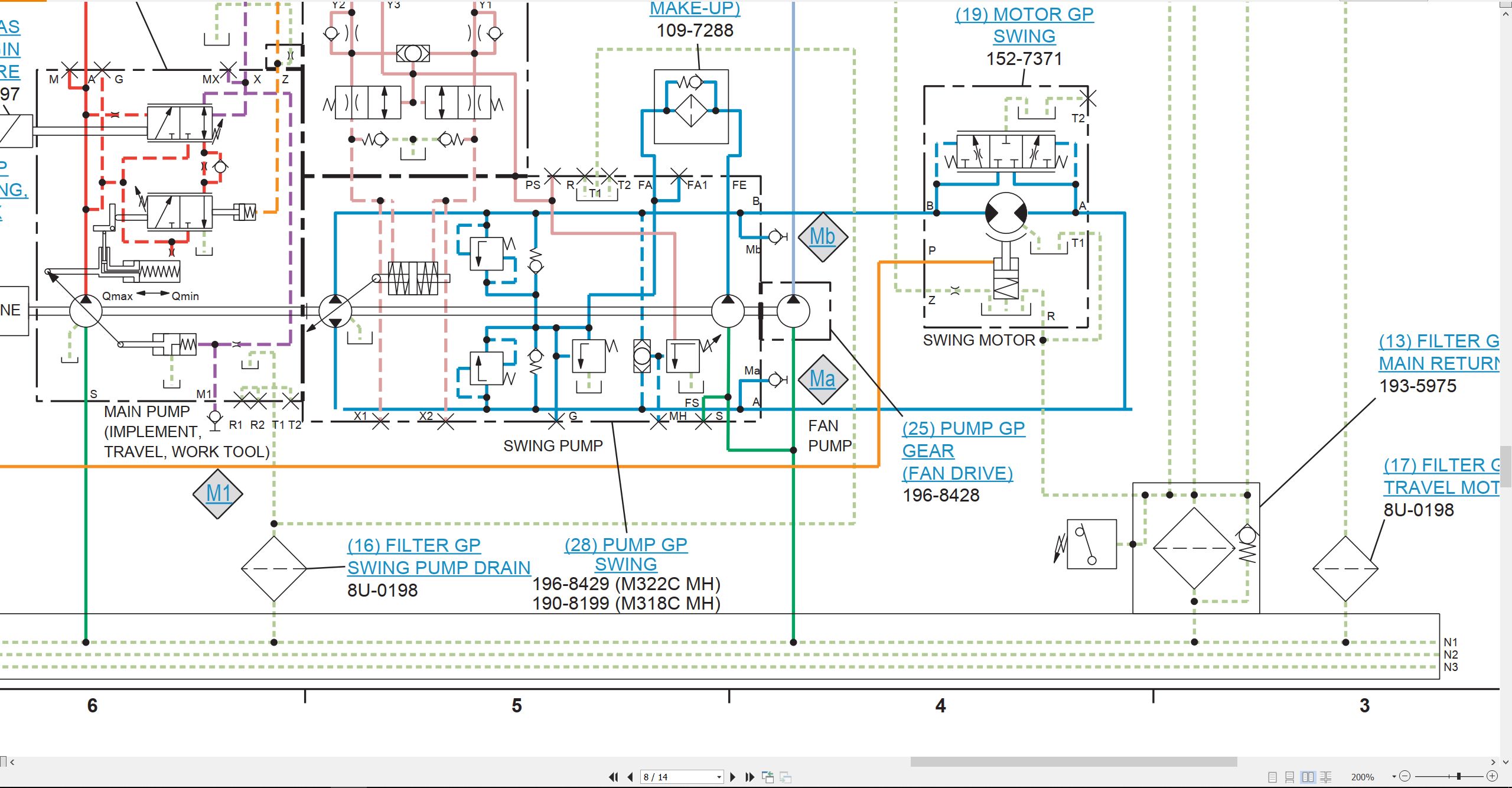Open the (28) PUMP GP SWING link

point(626,554)
